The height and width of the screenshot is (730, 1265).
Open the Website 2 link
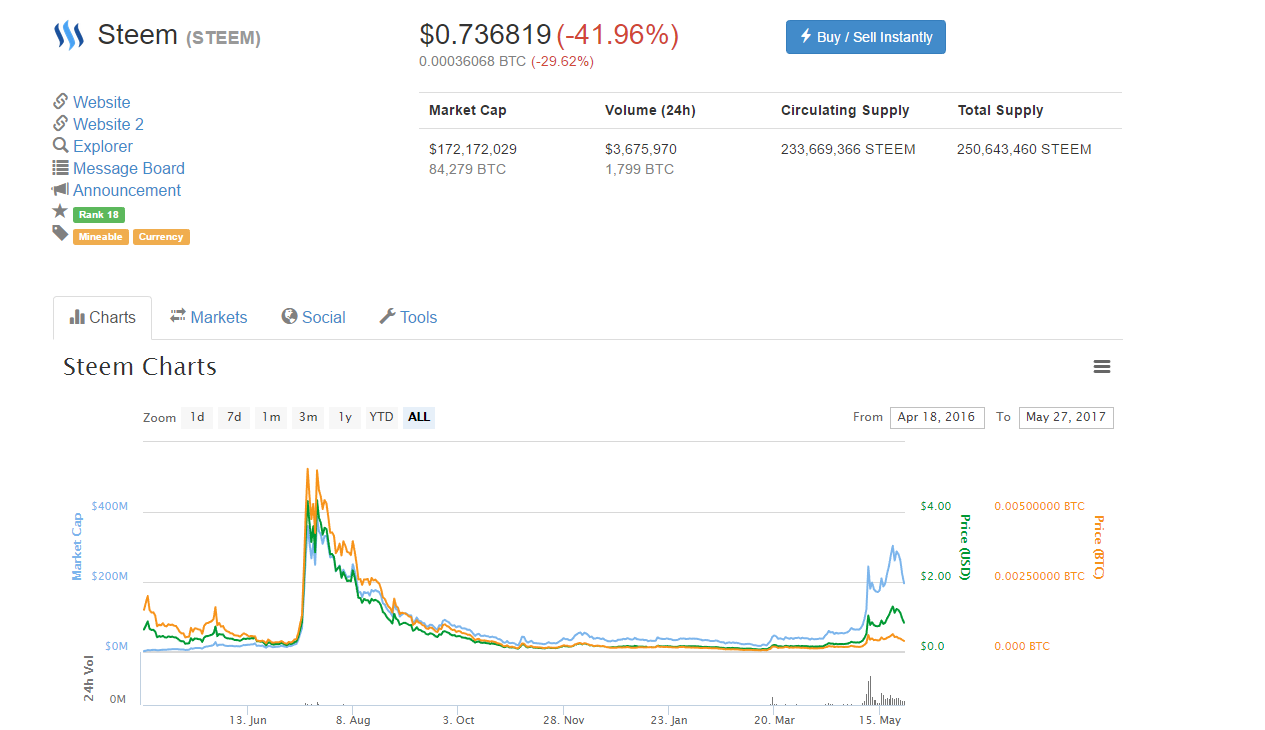coord(108,124)
